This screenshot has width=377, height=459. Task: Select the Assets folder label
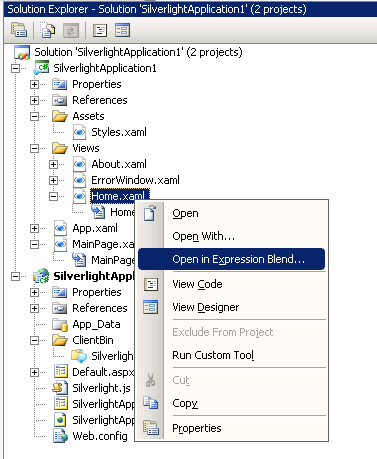coord(88,116)
